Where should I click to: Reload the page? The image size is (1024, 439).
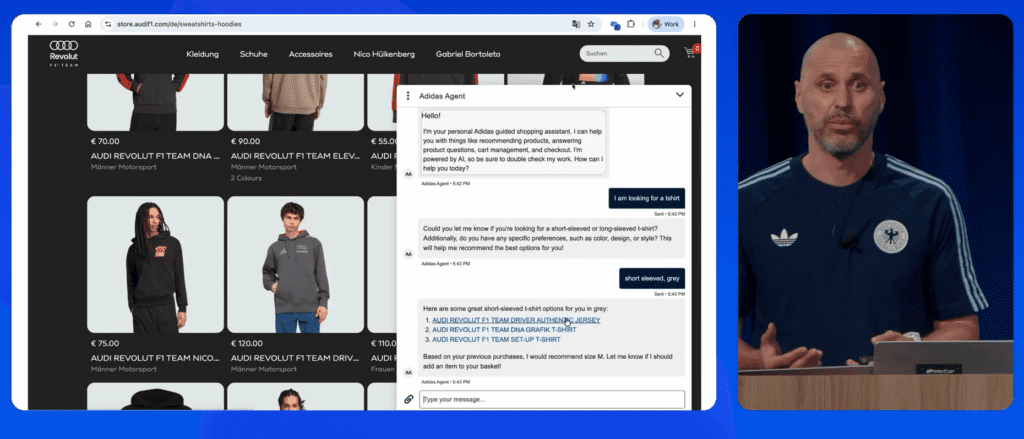coord(71,24)
